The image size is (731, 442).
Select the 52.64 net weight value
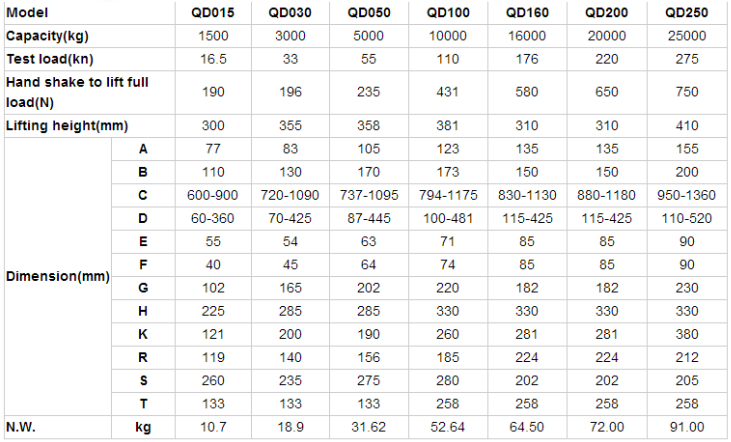(x=448, y=427)
